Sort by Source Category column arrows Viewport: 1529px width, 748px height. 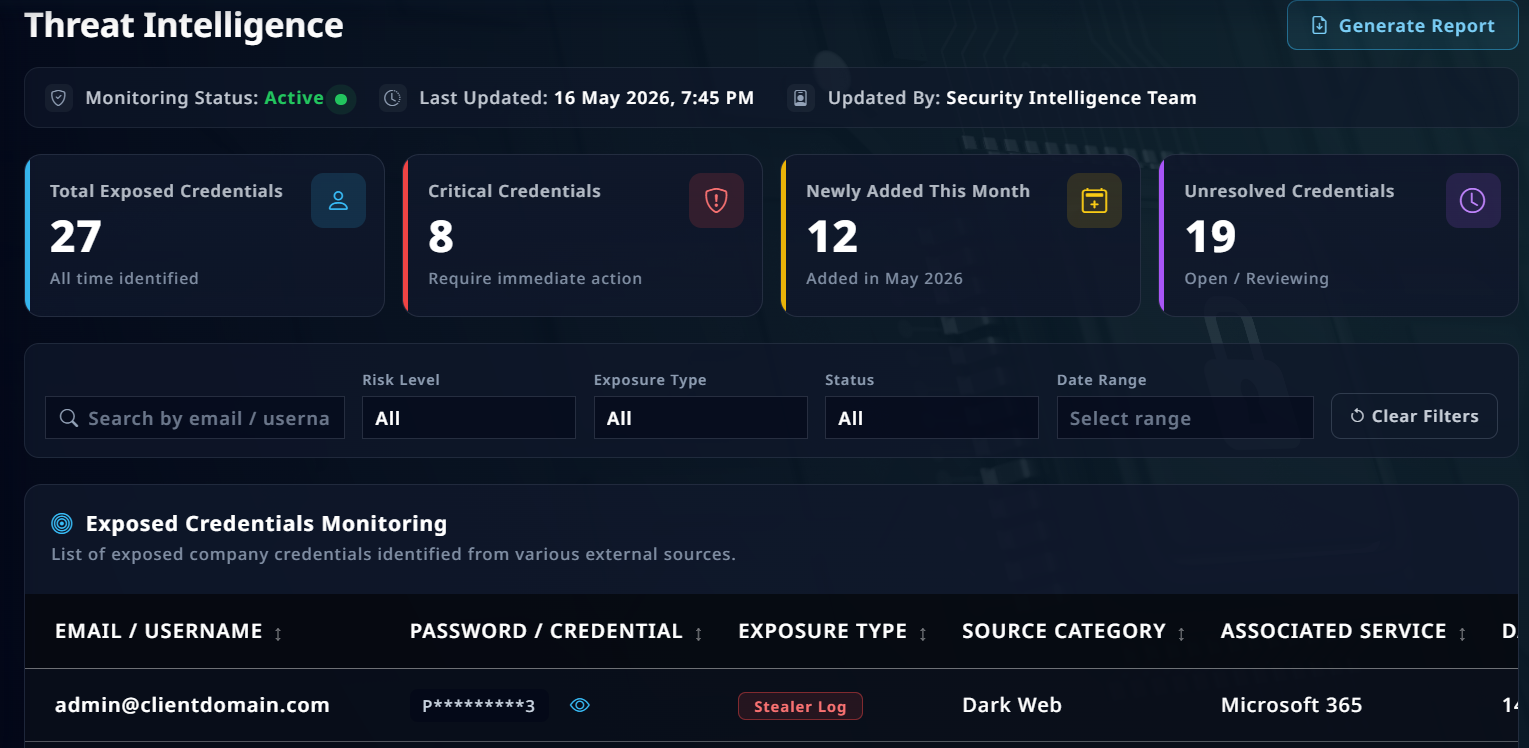click(1181, 633)
